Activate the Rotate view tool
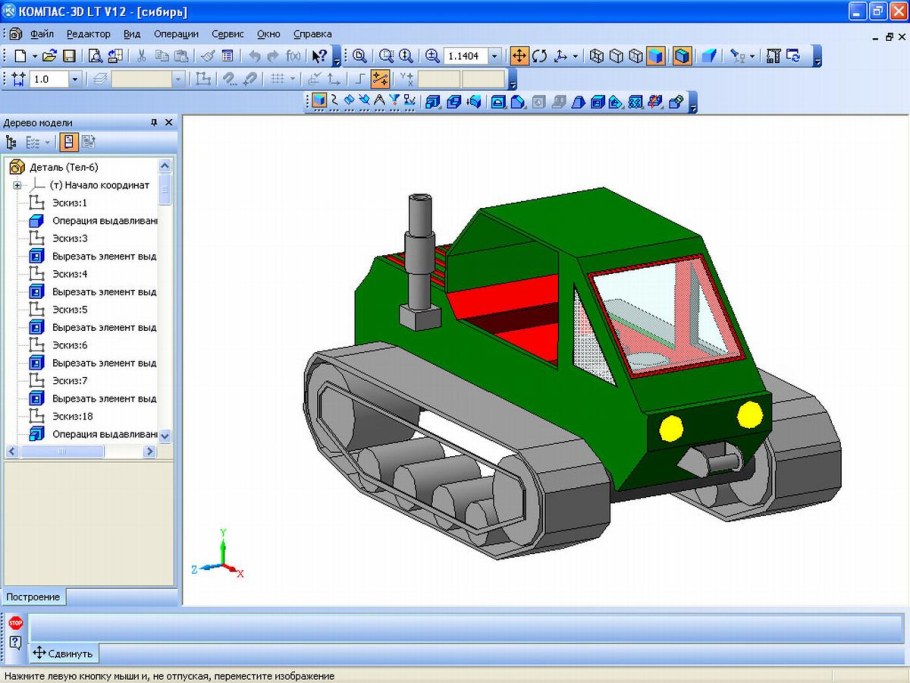The image size is (910, 683). (540, 56)
